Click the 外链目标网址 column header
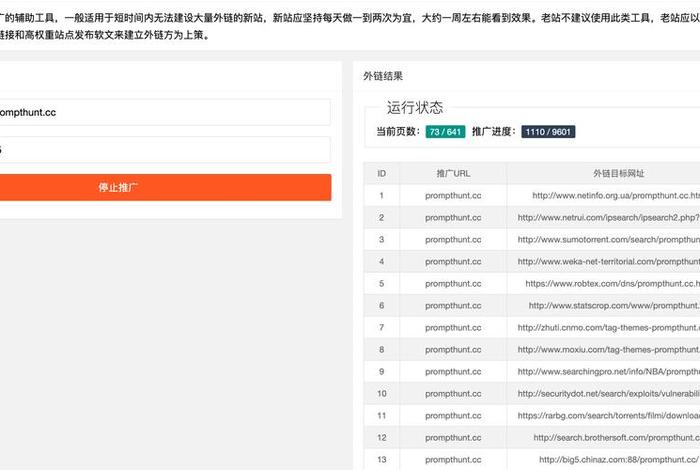 (x=618, y=174)
